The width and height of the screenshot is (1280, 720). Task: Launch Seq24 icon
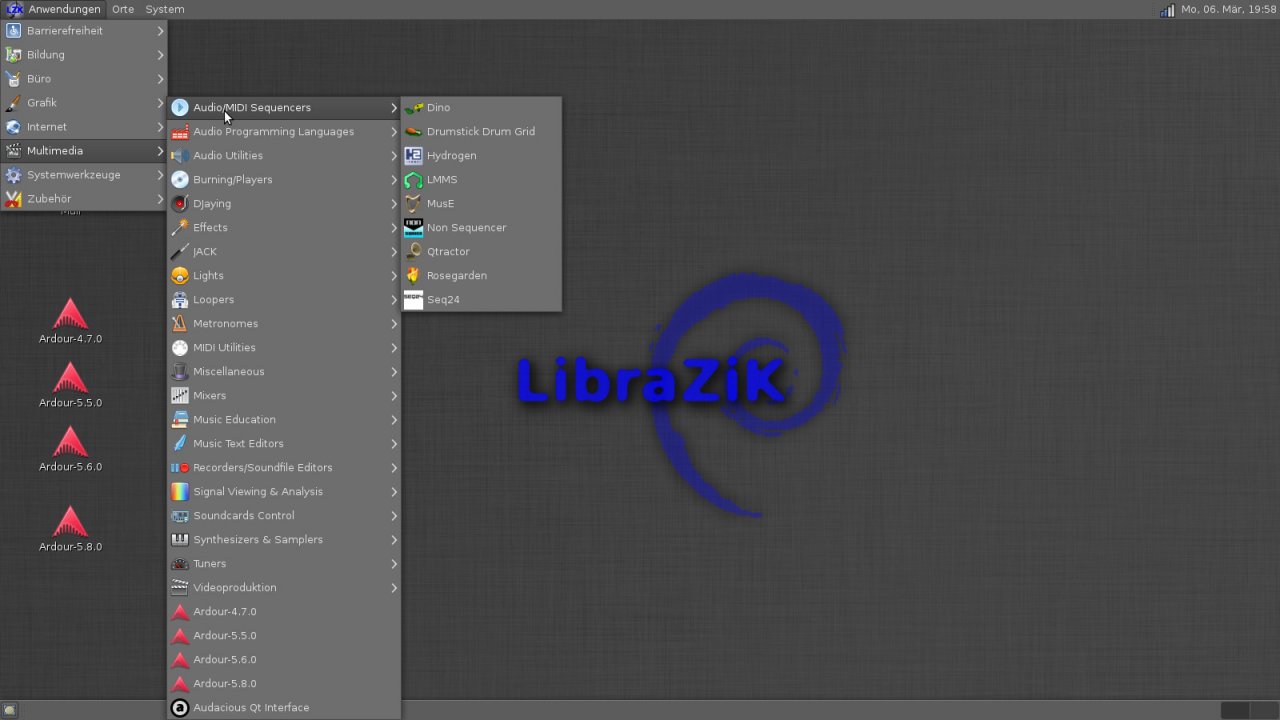[413, 300]
